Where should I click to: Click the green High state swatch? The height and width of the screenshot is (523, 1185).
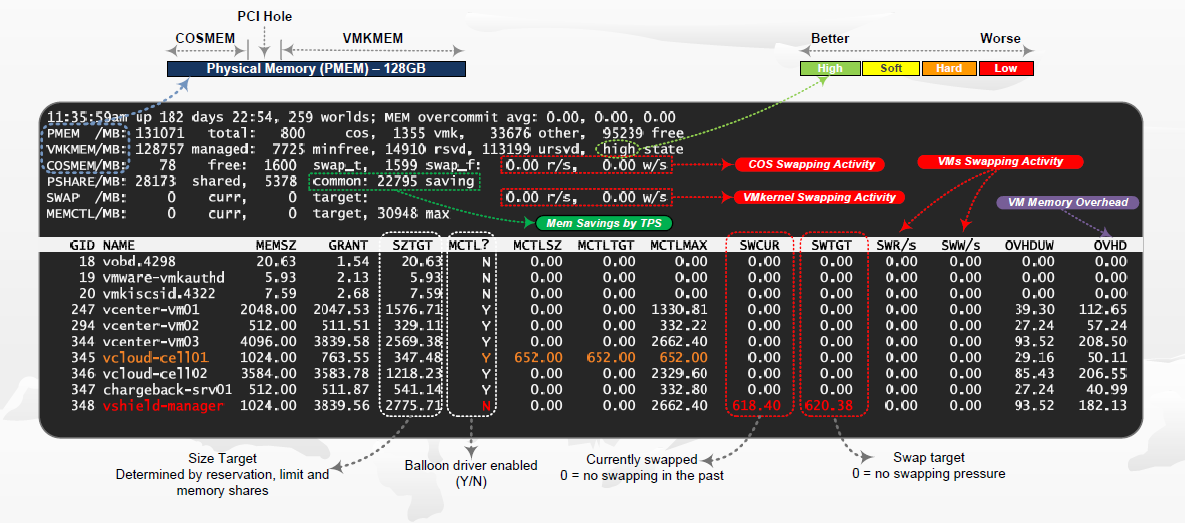[x=829, y=69]
